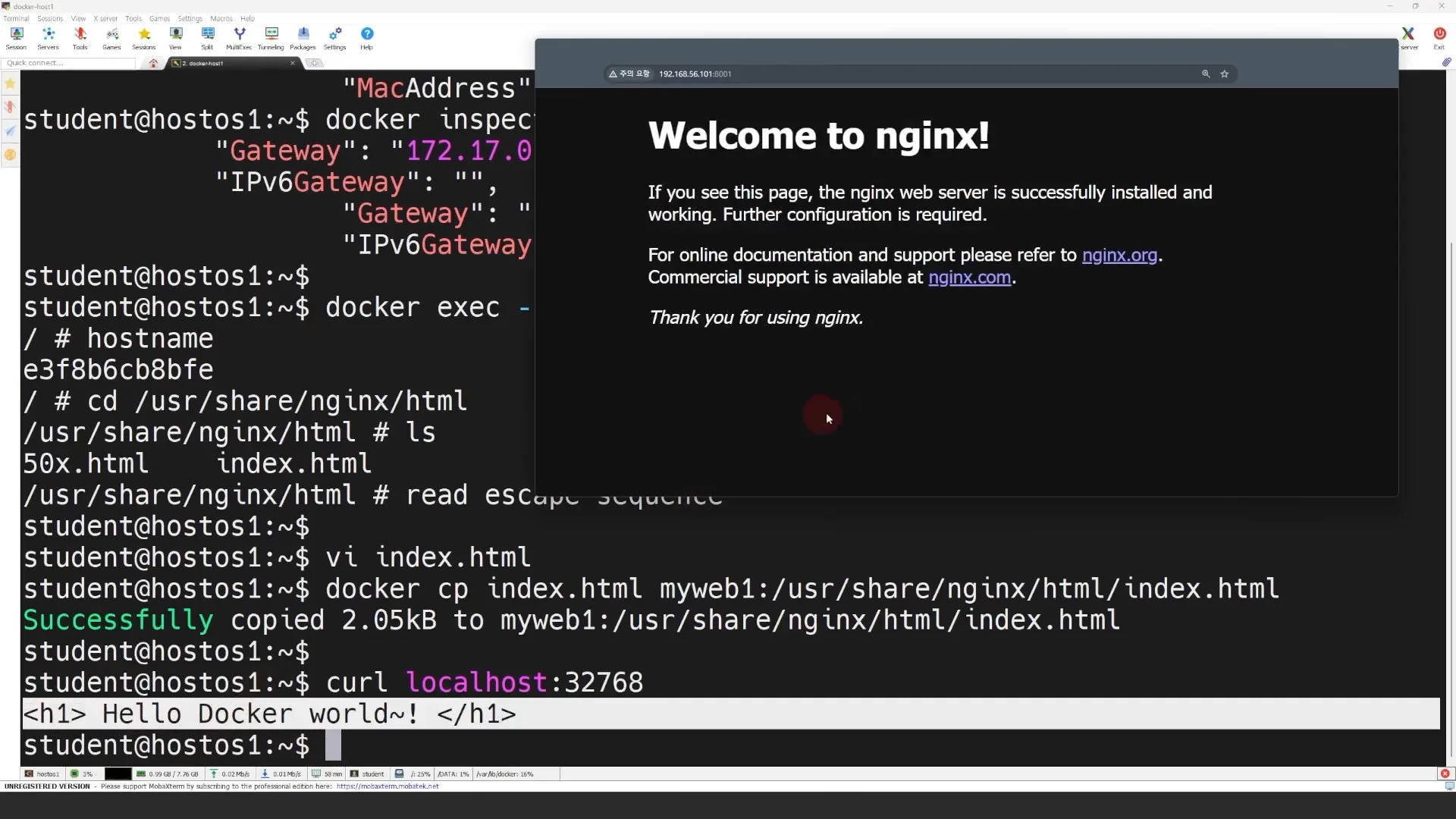This screenshot has width=1456, height=819.
Task: Open the Tools toolbar icon
Action: tap(80, 38)
